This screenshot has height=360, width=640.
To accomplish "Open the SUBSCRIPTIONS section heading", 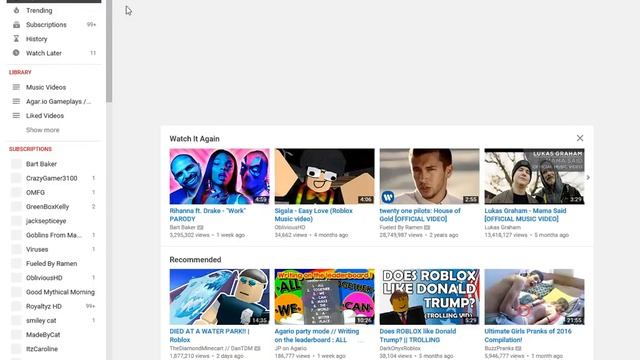I will 30,149.
